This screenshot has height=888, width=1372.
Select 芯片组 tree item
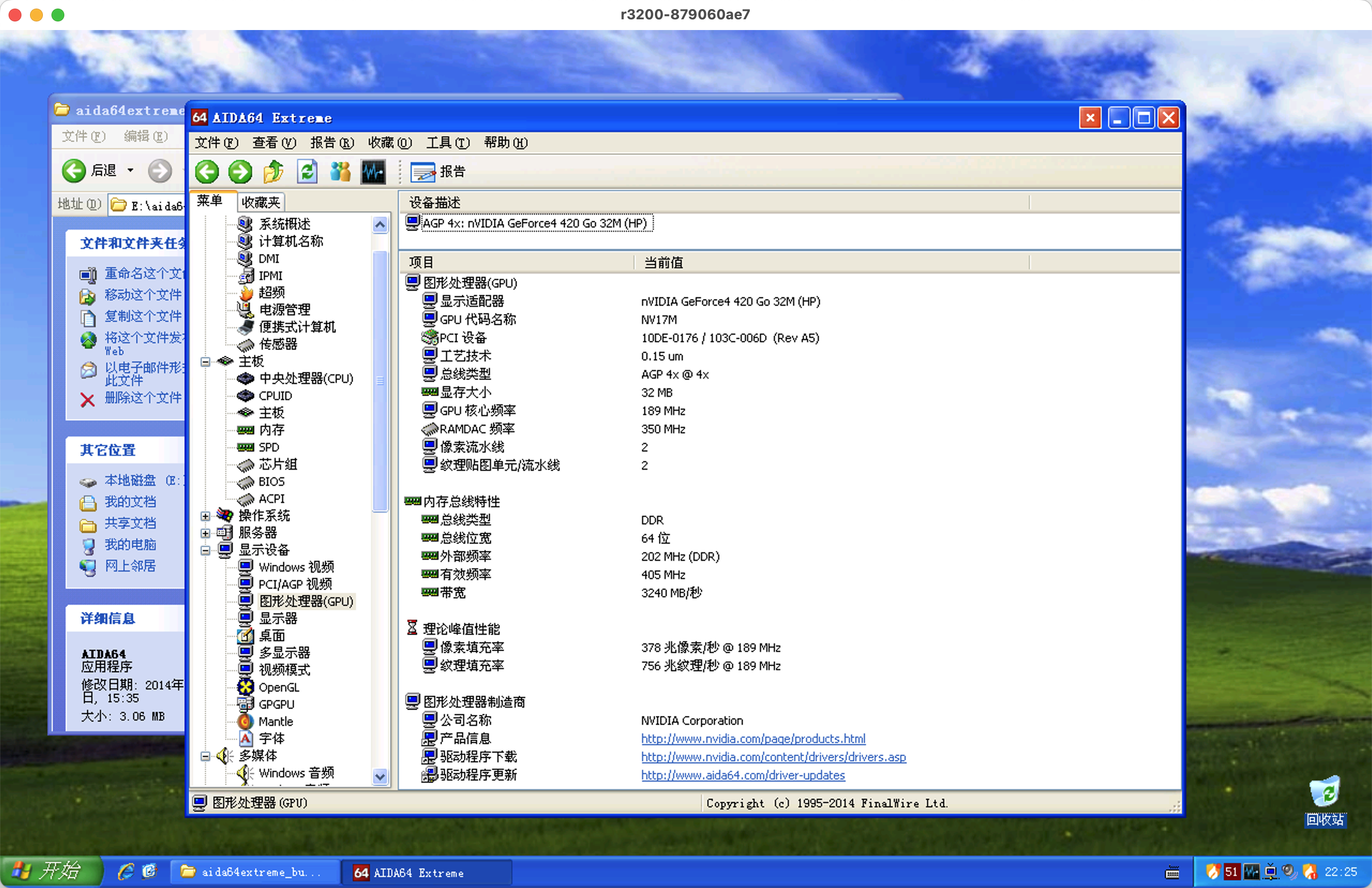(278, 464)
